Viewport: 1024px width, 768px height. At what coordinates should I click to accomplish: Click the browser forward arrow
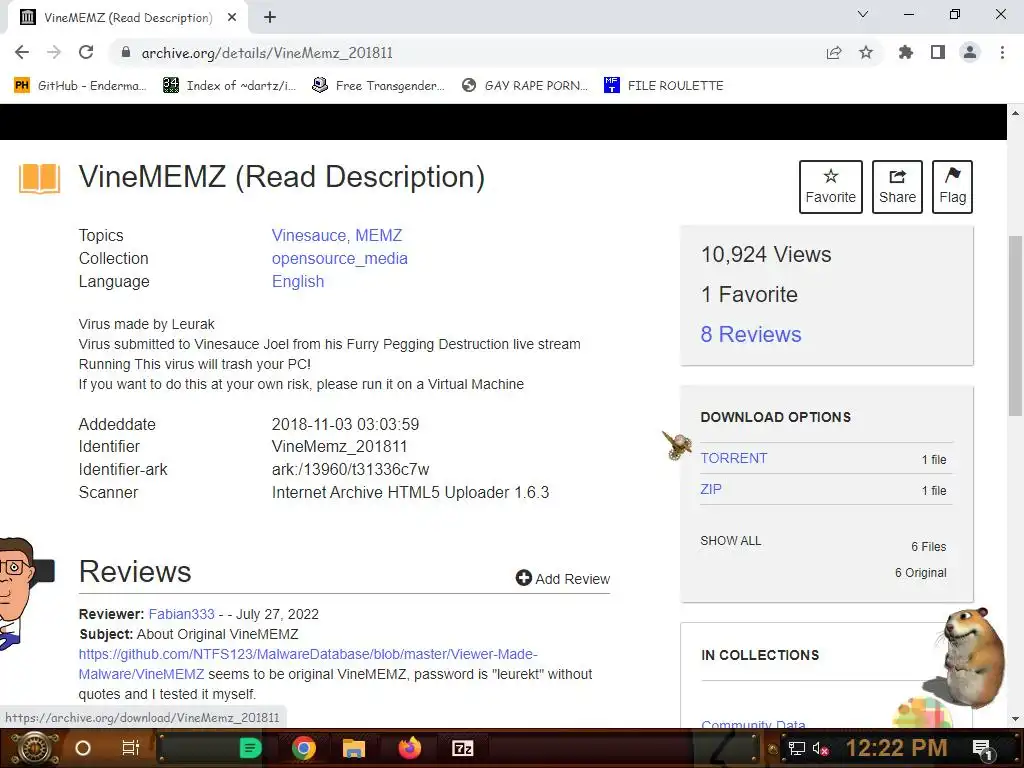[54, 52]
